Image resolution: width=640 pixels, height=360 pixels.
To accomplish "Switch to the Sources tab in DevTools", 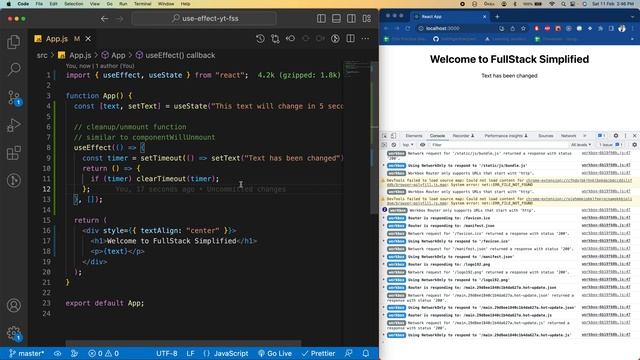I will coord(546,136).
